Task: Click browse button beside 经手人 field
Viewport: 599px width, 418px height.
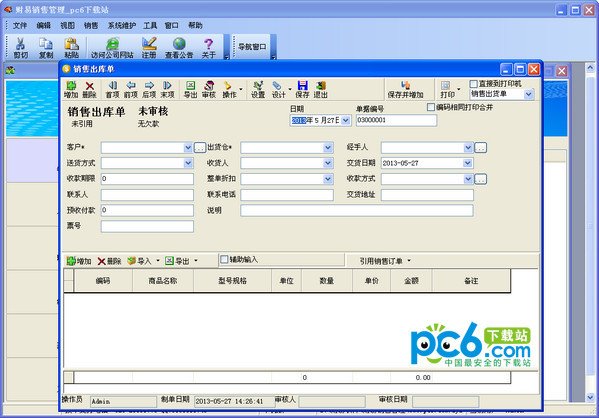Action: [481, 147]
